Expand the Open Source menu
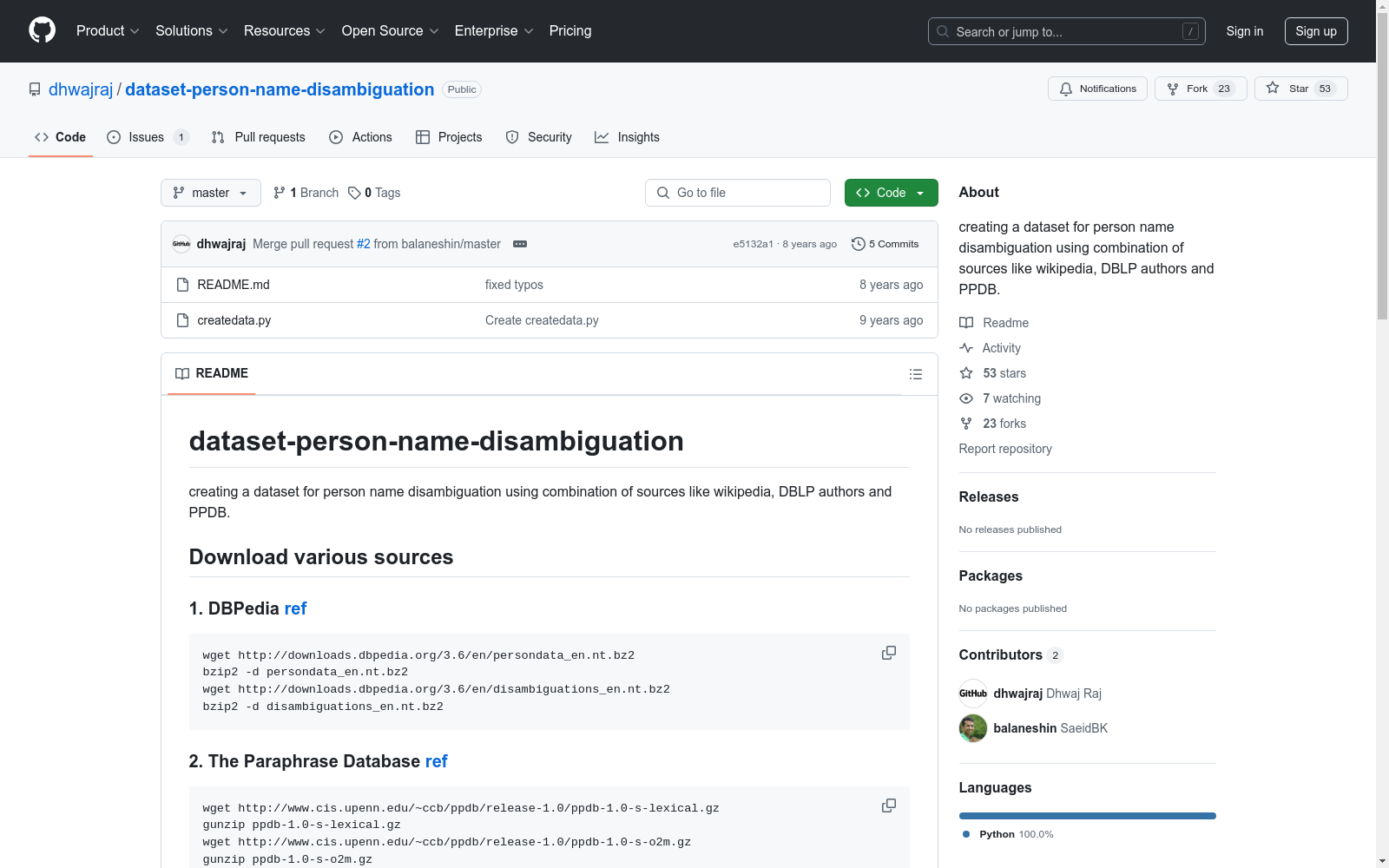The image size is (1389, 868). coord(391,31)
